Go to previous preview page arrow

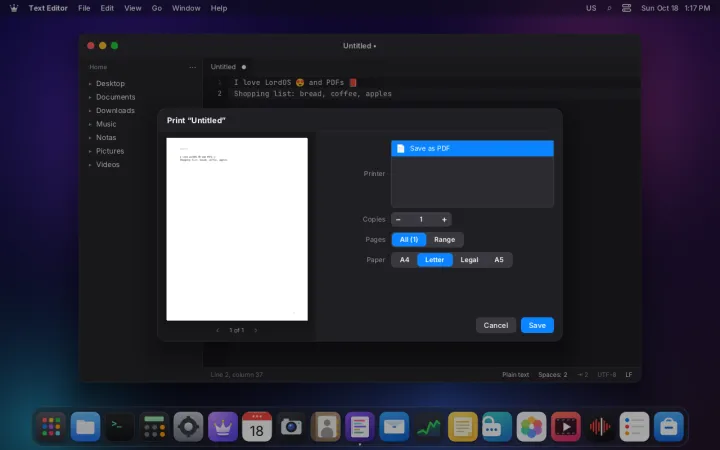218,330
